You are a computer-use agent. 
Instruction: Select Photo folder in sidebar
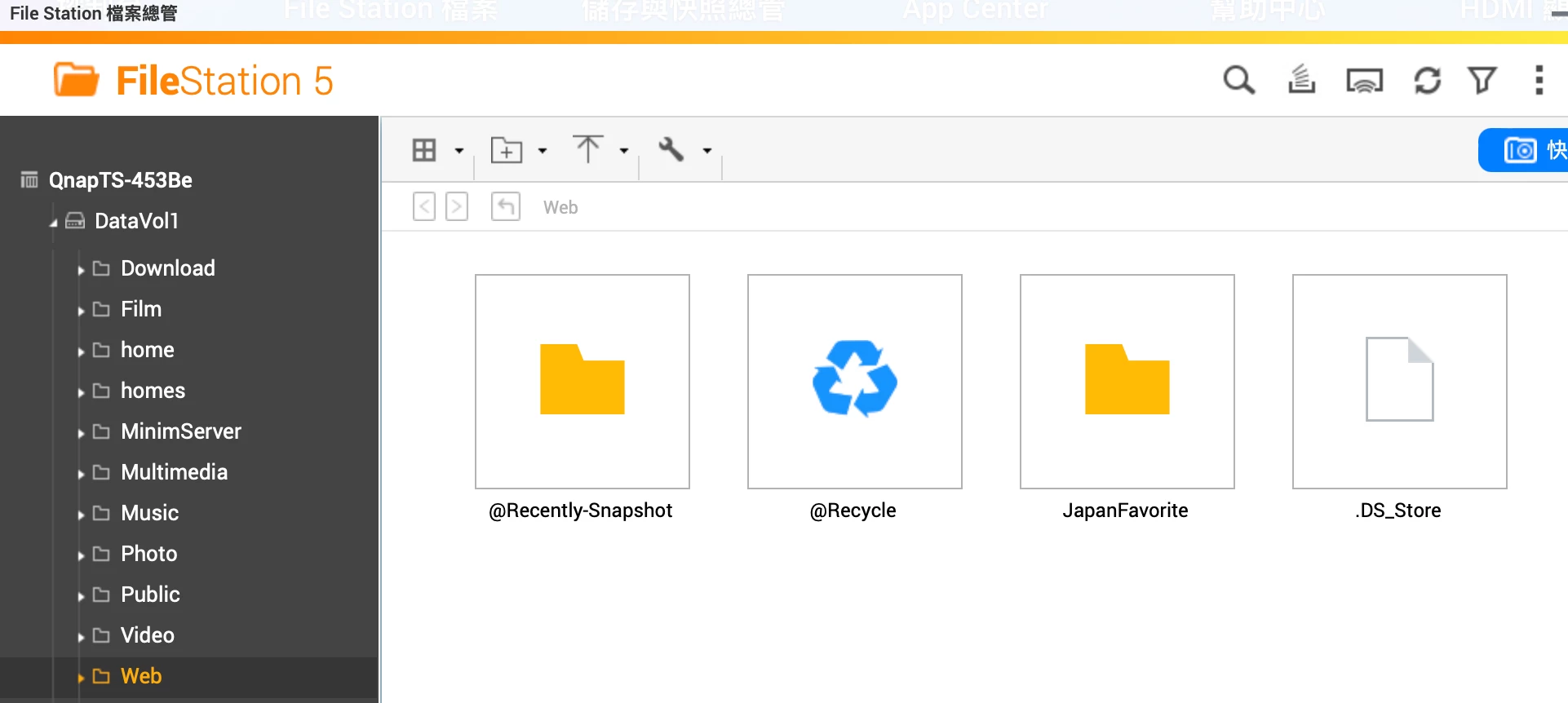point(149,554)
